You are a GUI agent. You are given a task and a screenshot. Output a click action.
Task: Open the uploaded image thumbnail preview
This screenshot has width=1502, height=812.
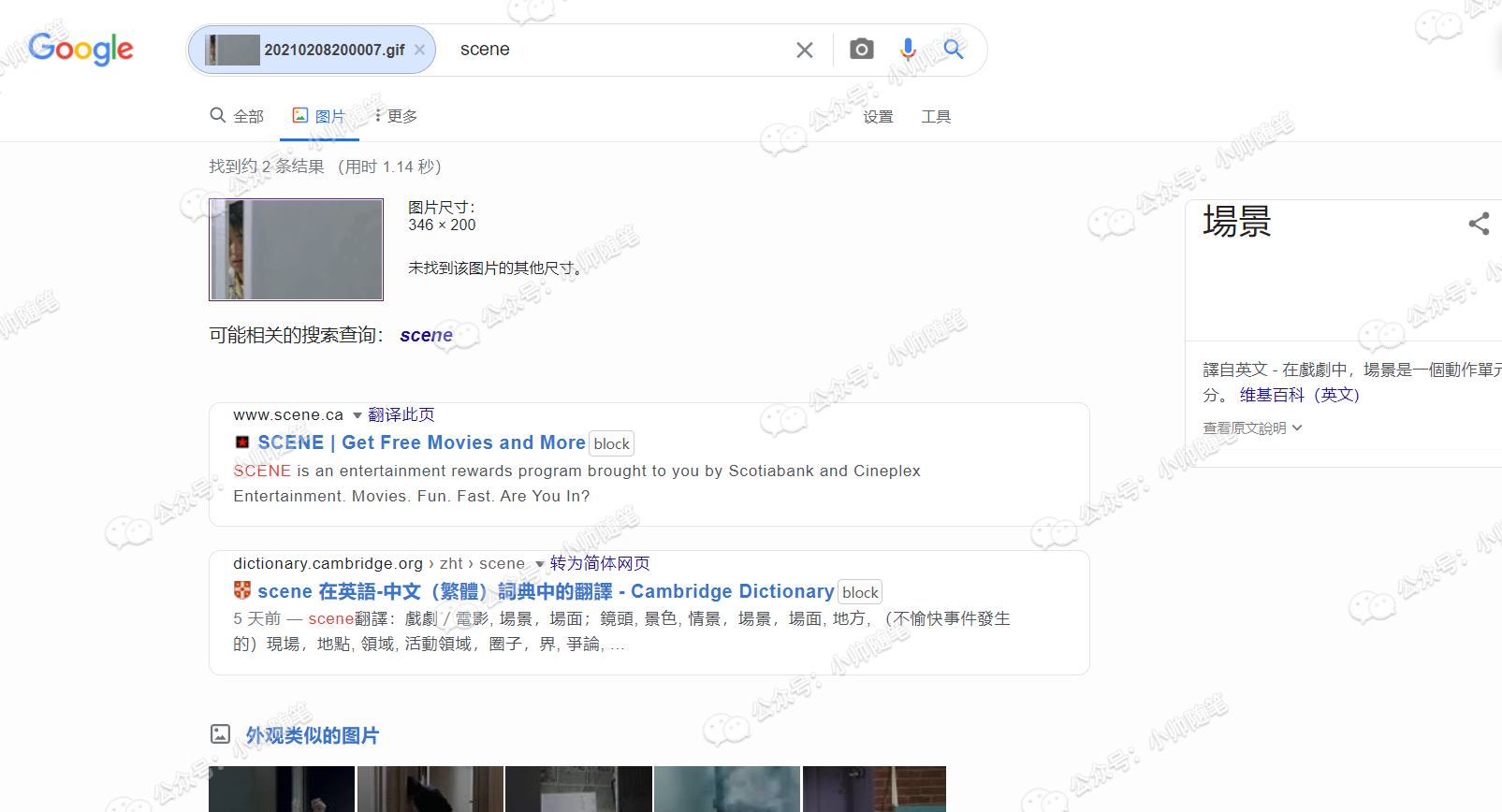point(296,250)
